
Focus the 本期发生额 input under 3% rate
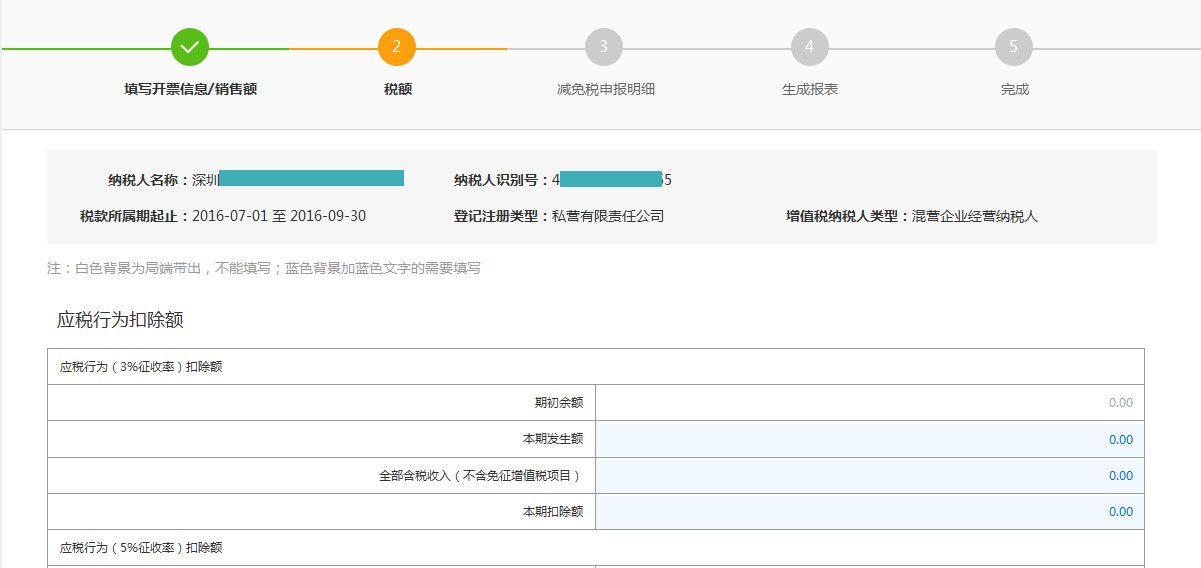(x=869, y=439)
